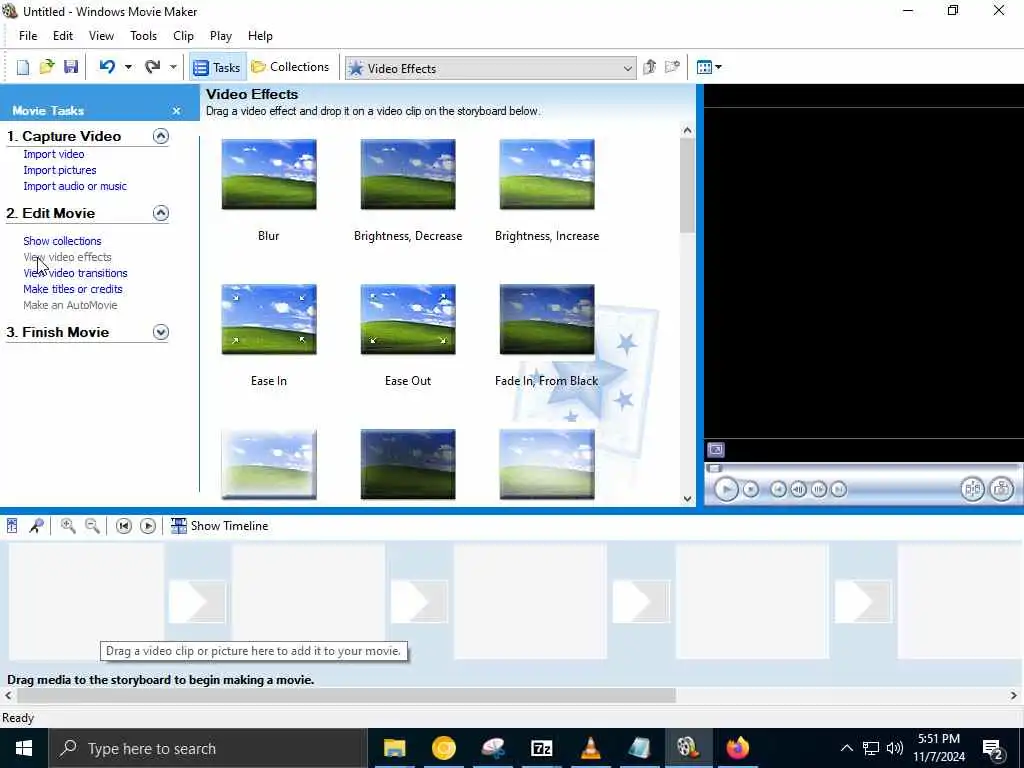The height and width of the screenshot is (768, 1024).
Task: Select the Brightness, Increase effect thumbnail
Action: pyautogui.click(x=547, y=174)
